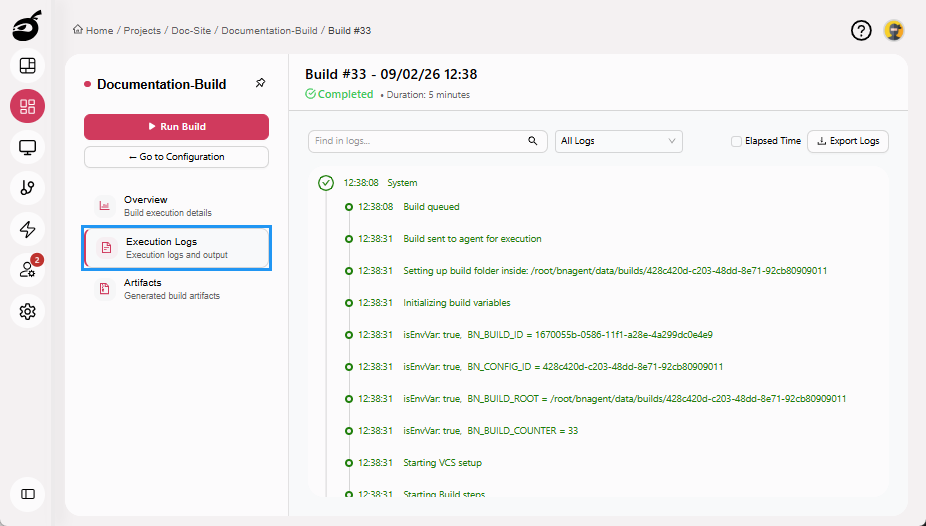This screenshot has width=926, height=526.
Task: Click the Duration: 5 minutes text
Action: [428, 94]
